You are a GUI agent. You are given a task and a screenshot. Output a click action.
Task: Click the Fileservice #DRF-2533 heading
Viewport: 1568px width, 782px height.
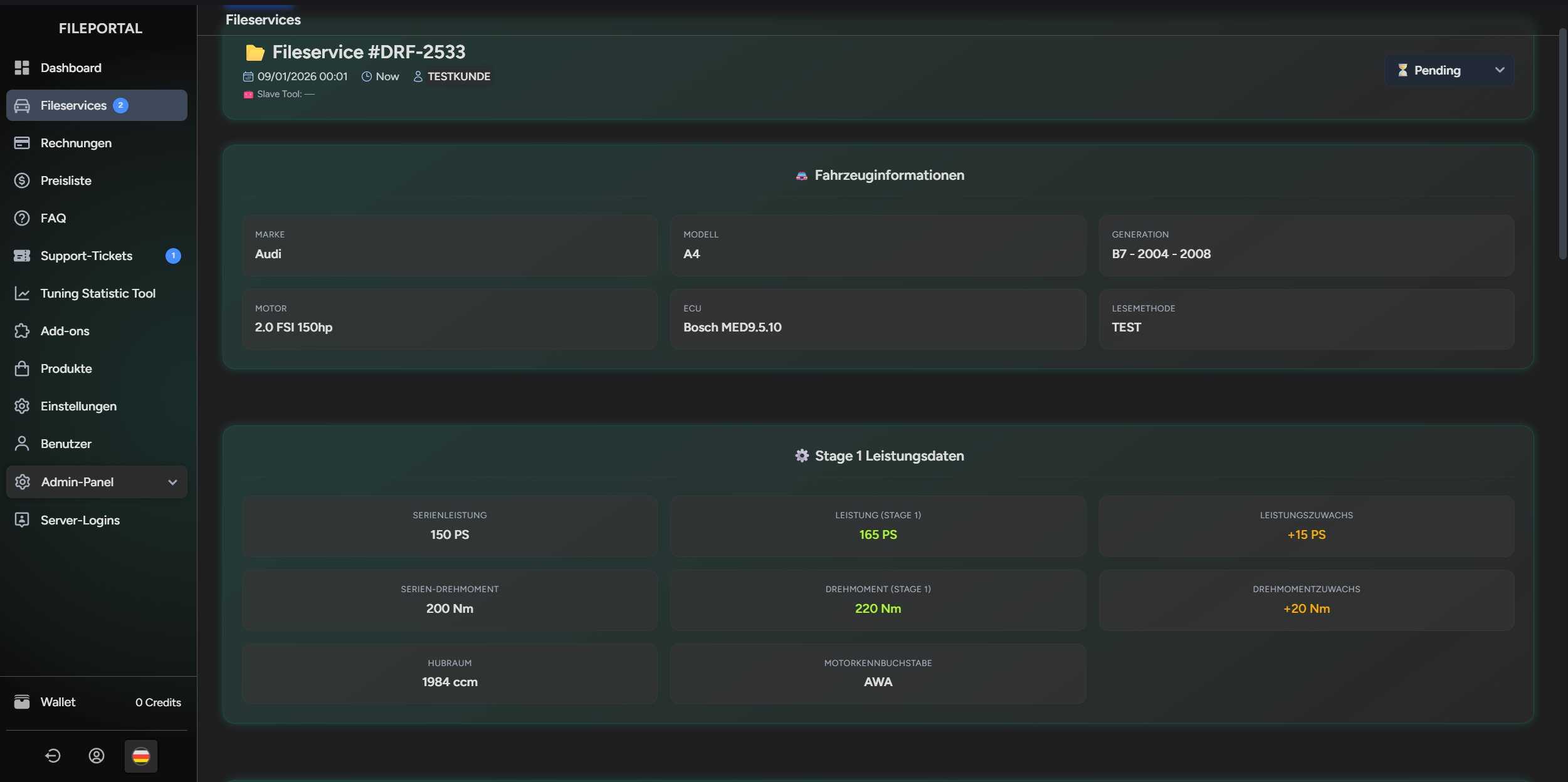[x=369, y=51]
